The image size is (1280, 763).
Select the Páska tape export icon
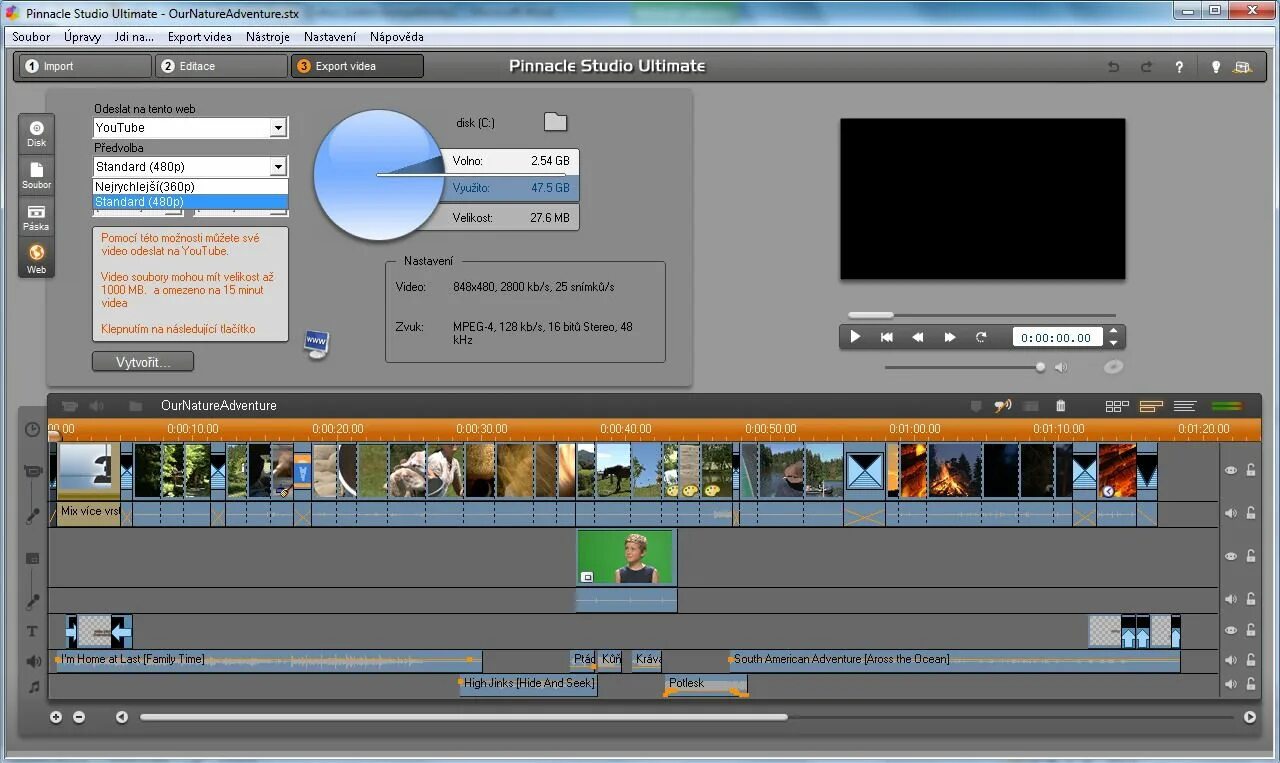point(36,218)
